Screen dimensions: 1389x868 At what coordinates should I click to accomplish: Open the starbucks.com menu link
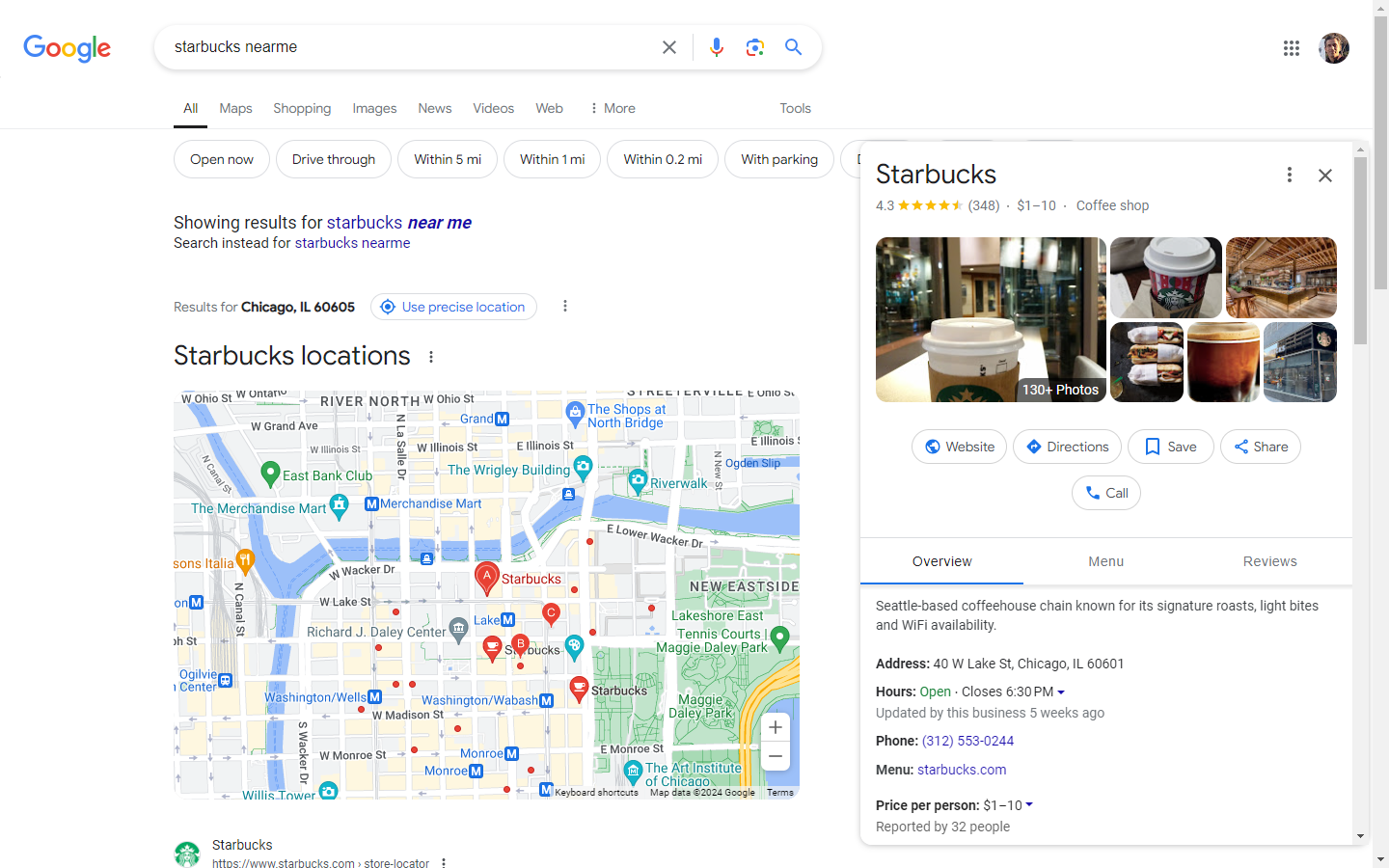click(961, 770)
